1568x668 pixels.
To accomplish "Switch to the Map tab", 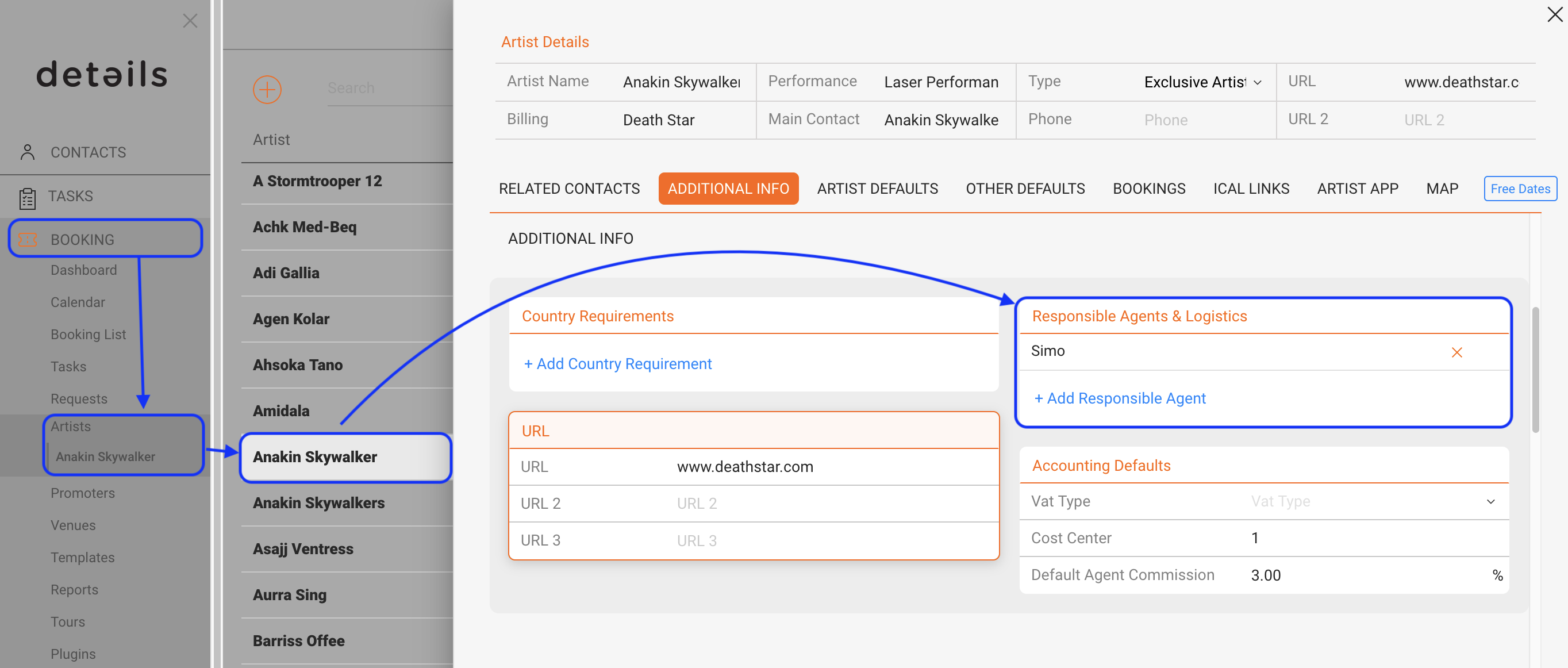I will point(1442,189).
